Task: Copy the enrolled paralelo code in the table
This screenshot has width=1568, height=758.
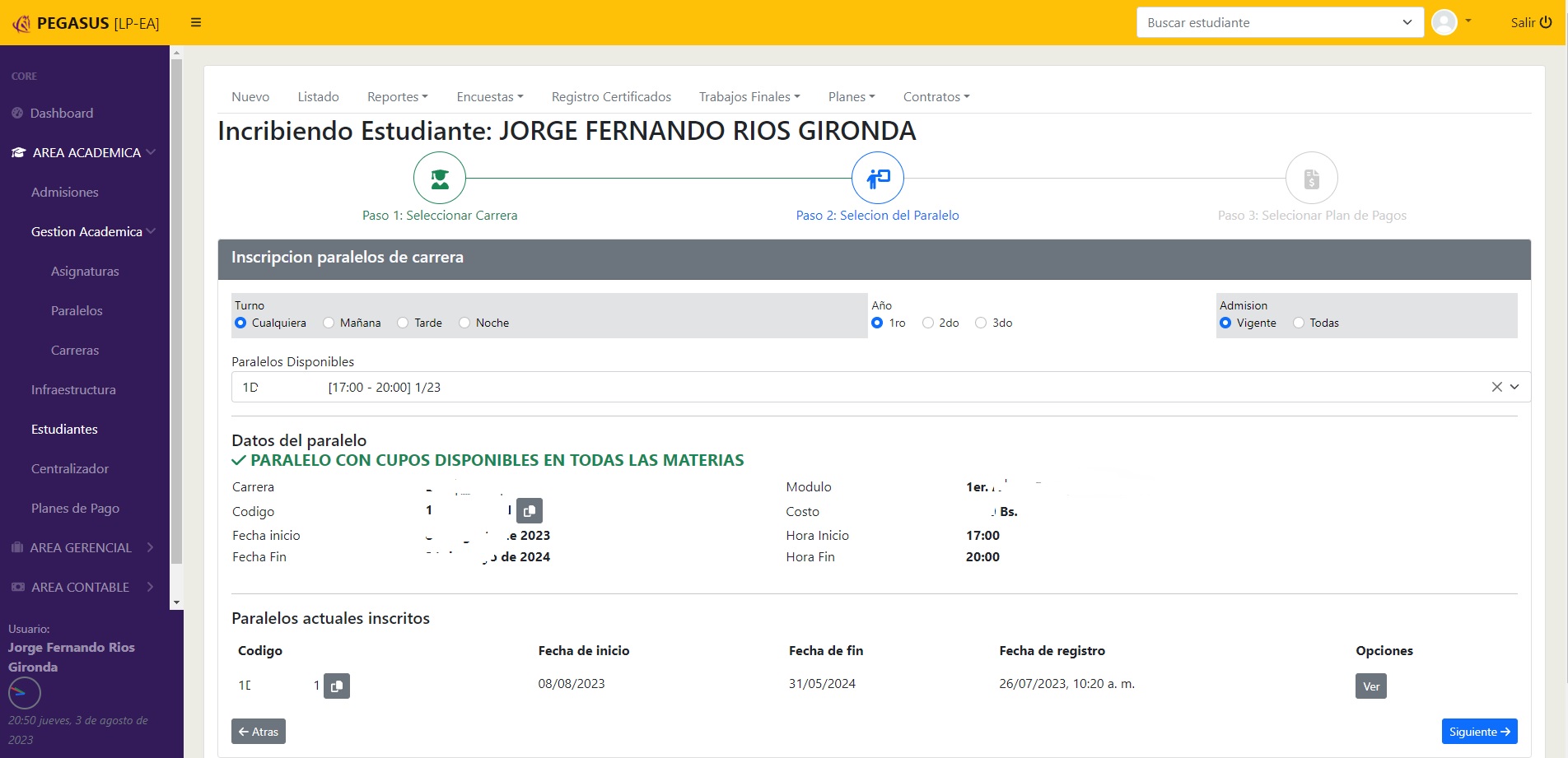Action: tap(337, 686)
